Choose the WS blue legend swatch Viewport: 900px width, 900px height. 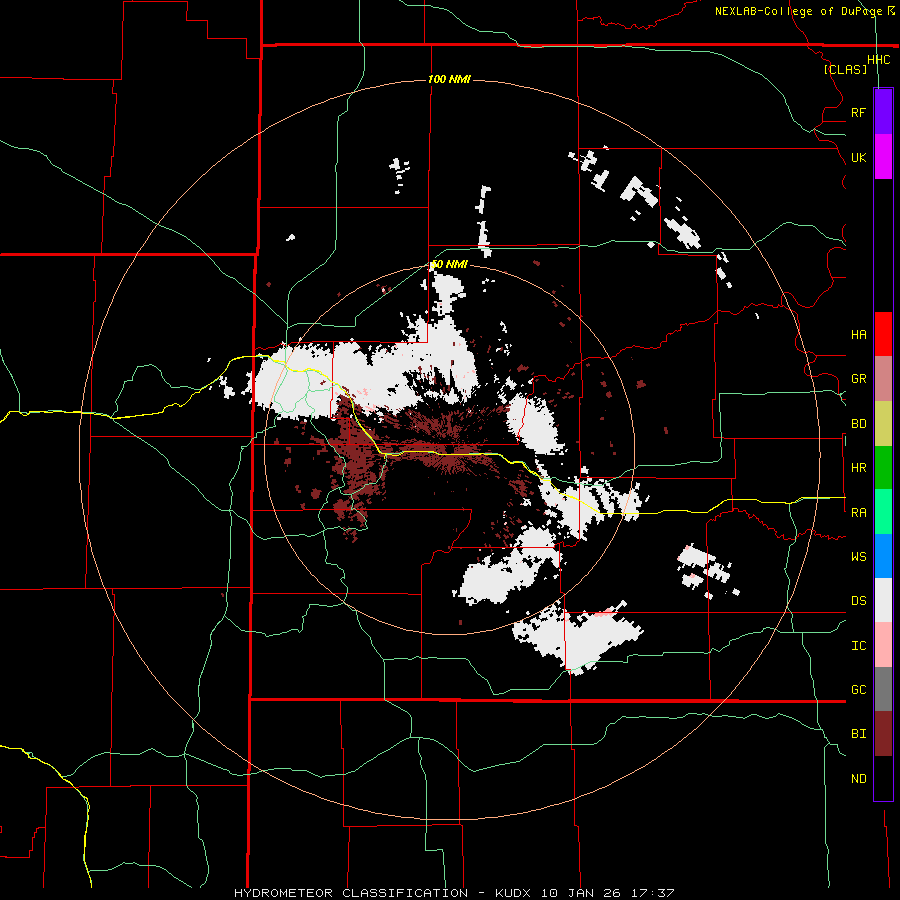point(883,556)
